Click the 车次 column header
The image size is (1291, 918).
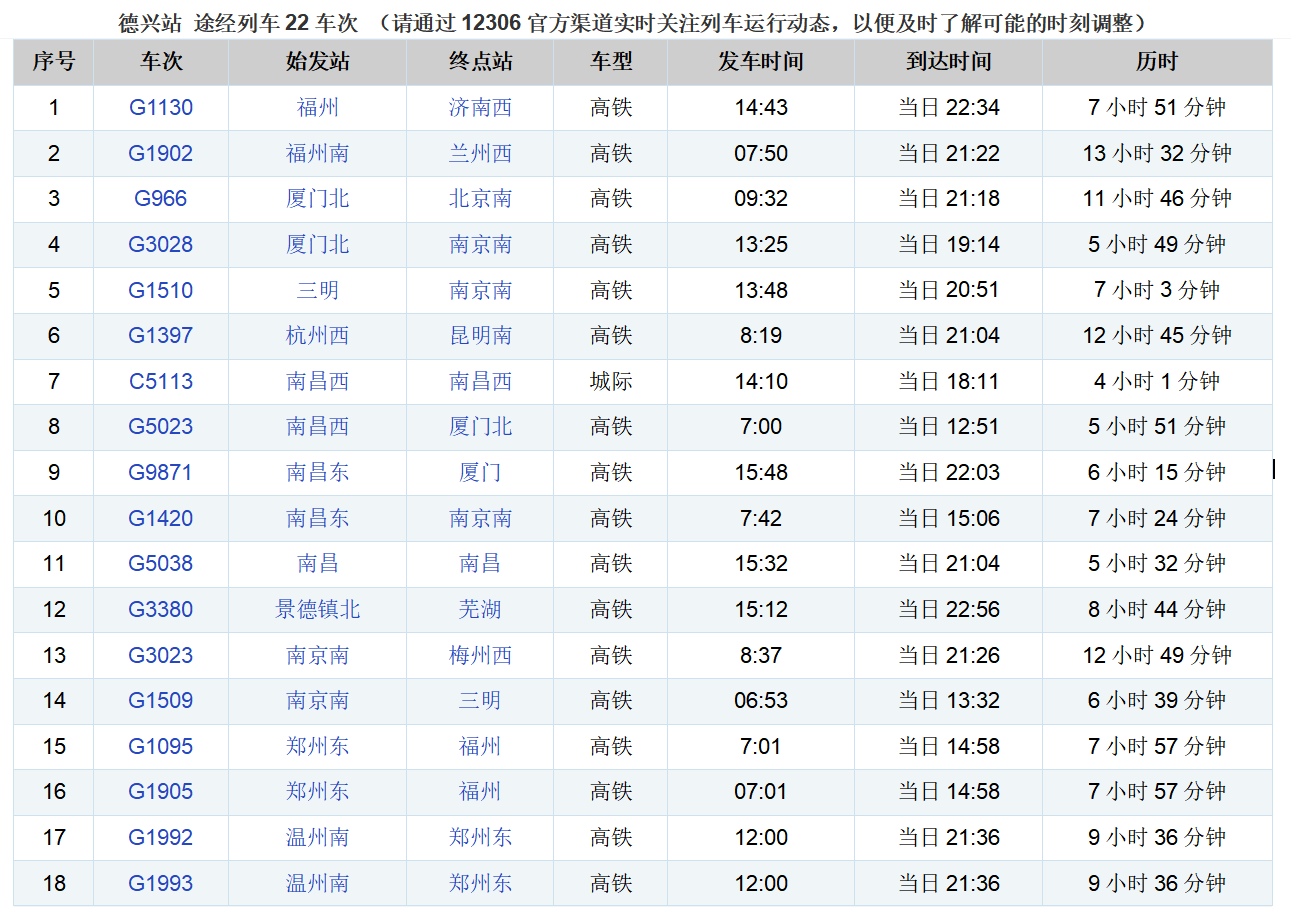pos(161,62)
